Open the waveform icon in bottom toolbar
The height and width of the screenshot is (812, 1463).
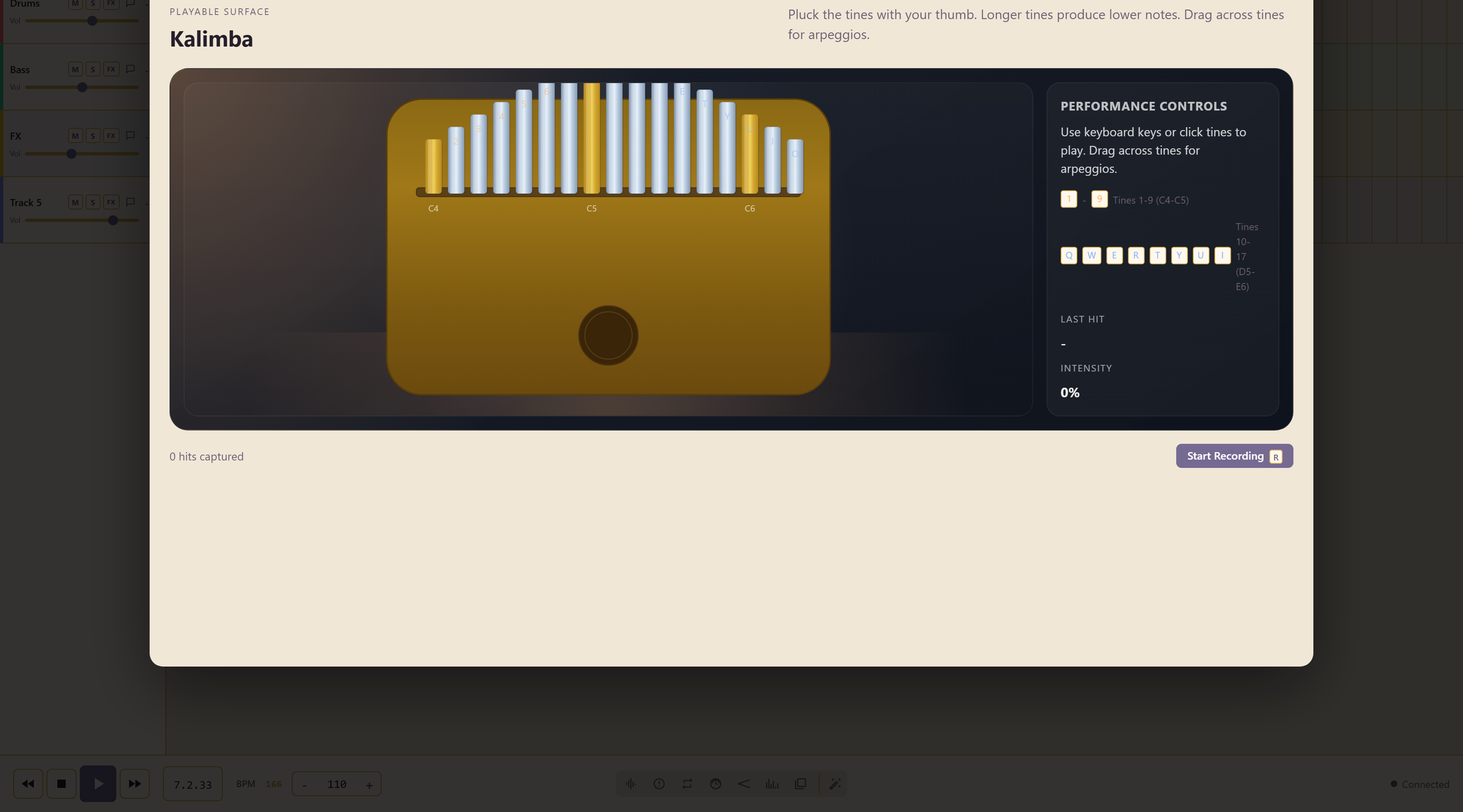631,784
